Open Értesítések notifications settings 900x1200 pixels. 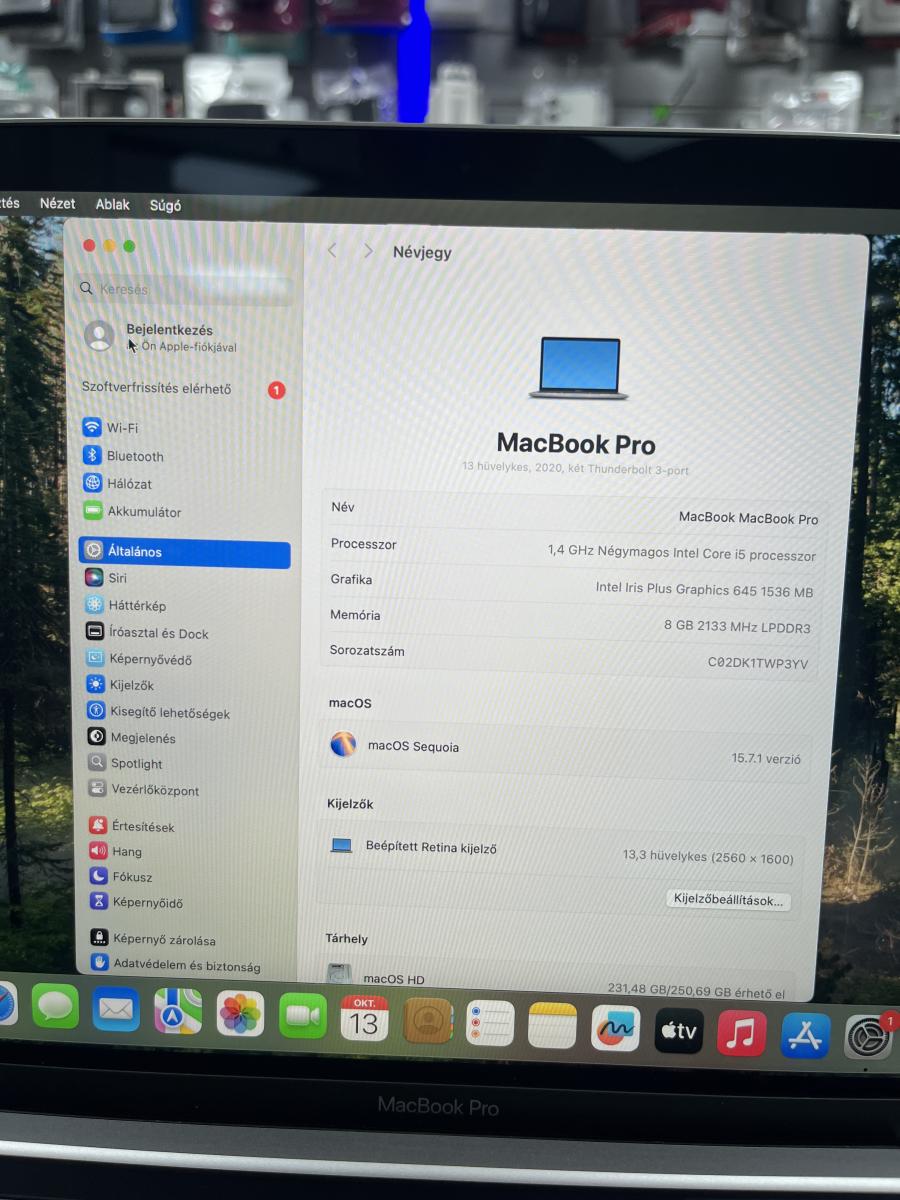[x=143, y=827]
